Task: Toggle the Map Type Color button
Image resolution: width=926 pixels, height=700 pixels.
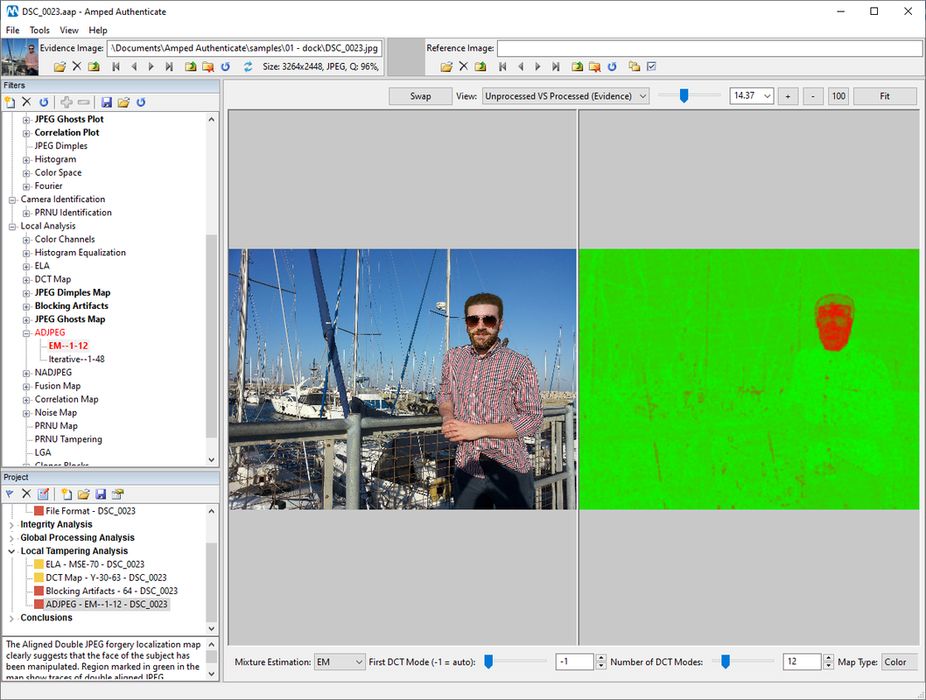Action: [x=899, y=662]
